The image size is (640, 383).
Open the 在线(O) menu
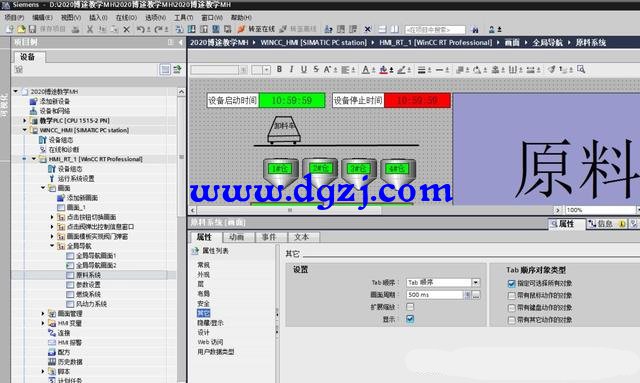(x=126, y=18)
